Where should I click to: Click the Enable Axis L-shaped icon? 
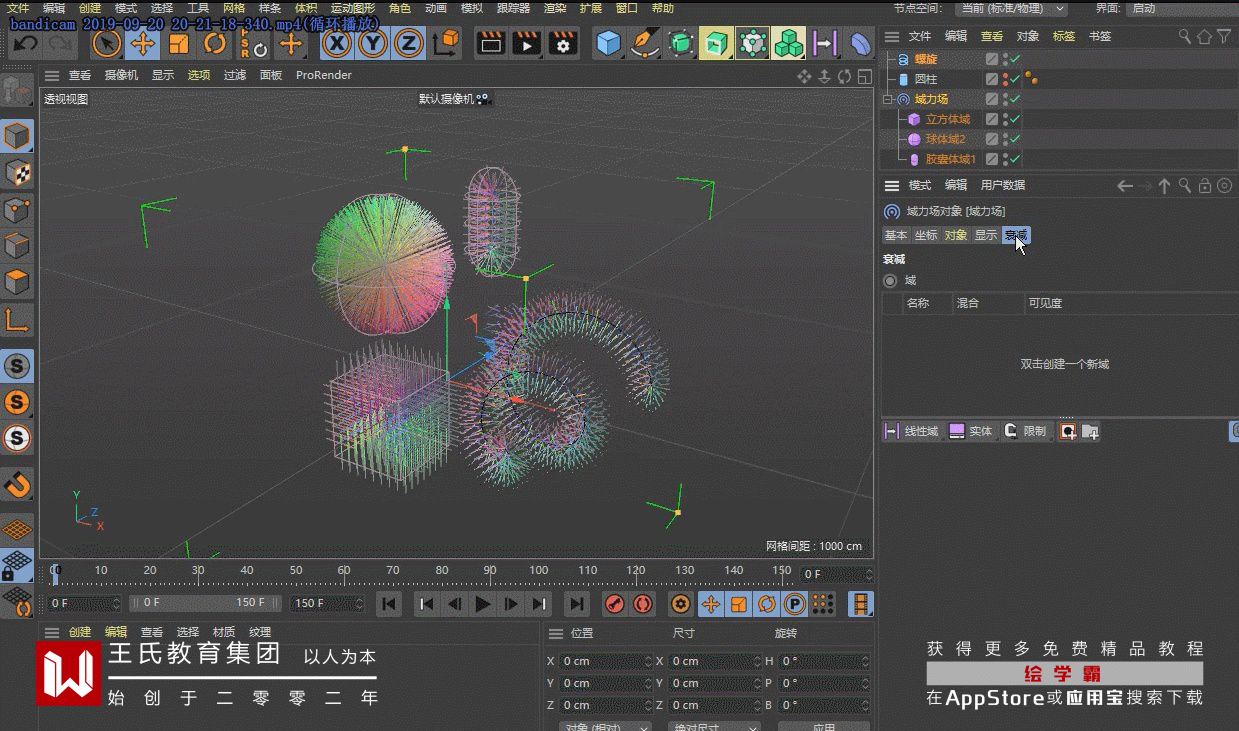17,320
